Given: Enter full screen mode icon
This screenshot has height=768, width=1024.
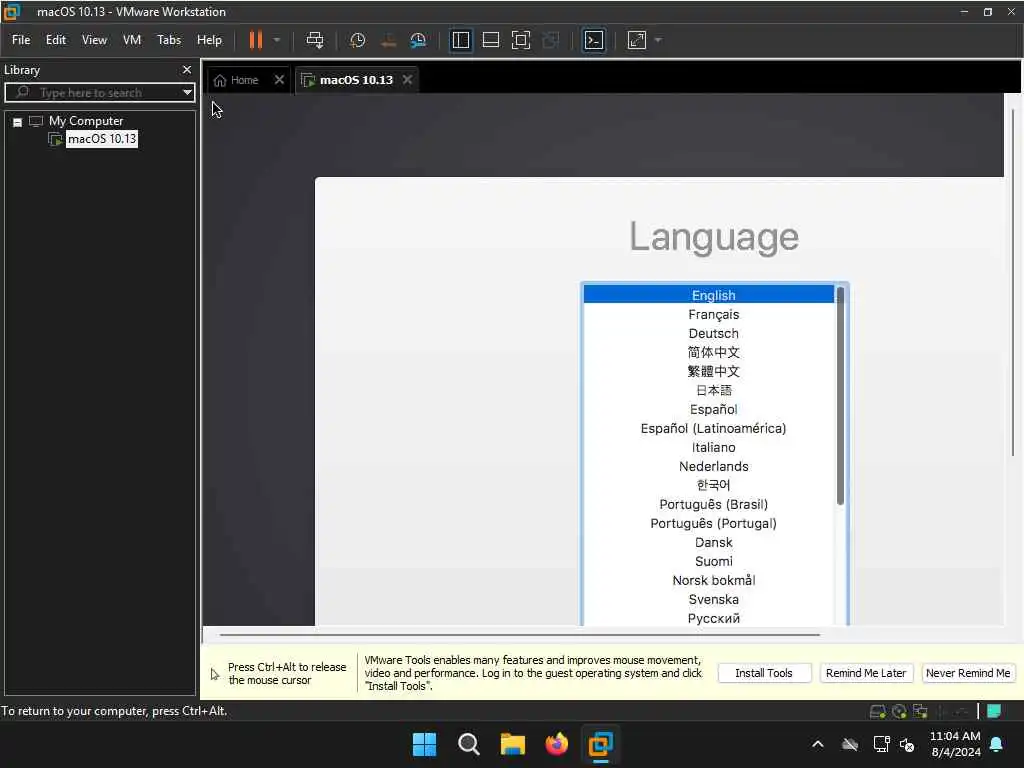Looking at the screenshot, I should [520, 40].
